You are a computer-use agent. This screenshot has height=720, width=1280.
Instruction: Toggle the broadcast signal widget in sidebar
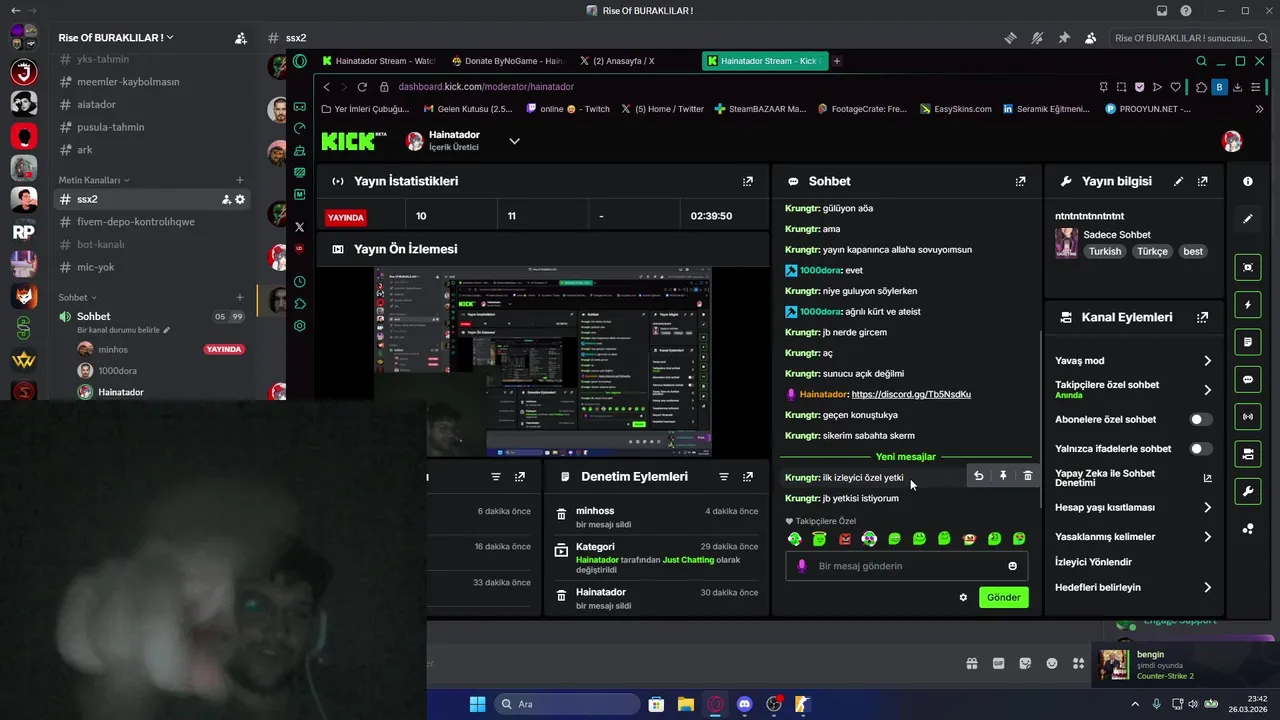click(x=1248, y=416)
